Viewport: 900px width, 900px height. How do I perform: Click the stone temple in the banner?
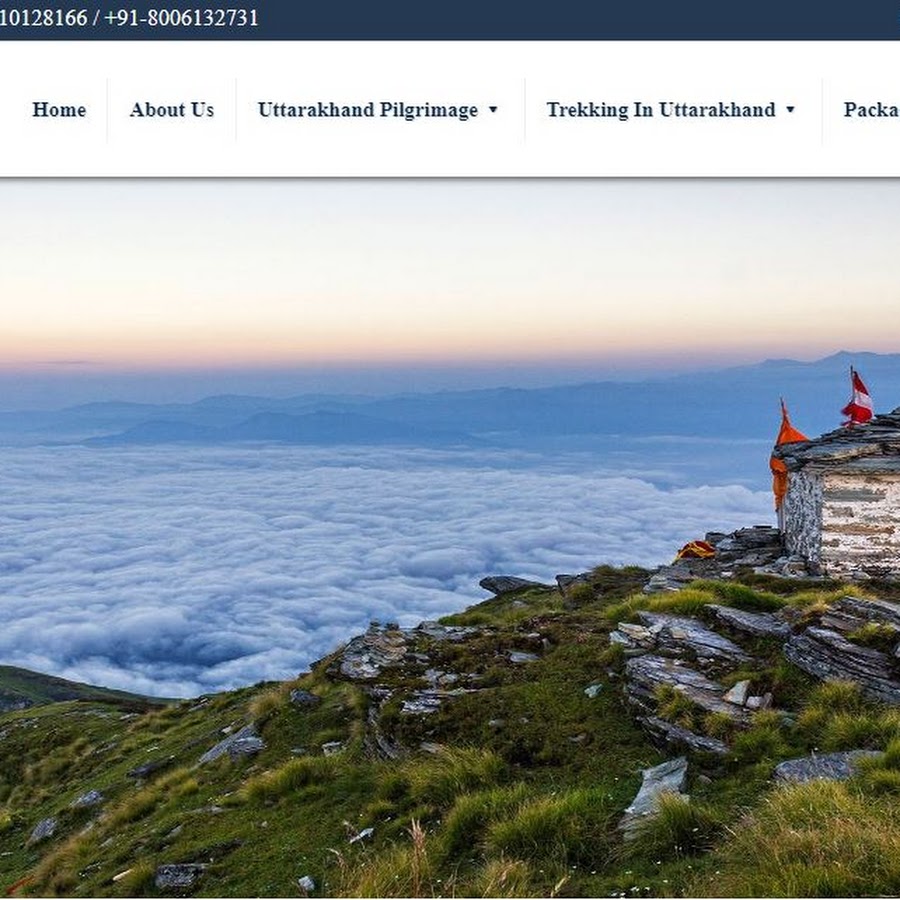(838, 496)
